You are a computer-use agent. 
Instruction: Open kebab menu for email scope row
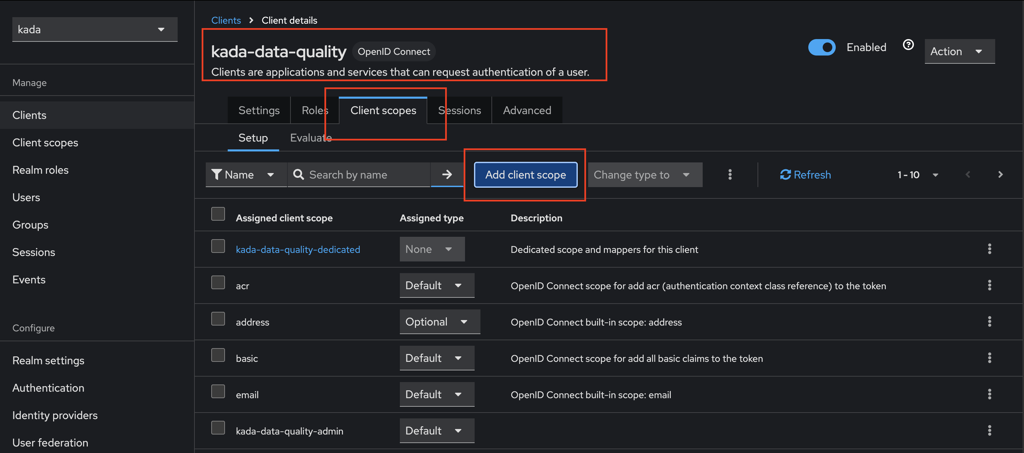coord(989,395)
